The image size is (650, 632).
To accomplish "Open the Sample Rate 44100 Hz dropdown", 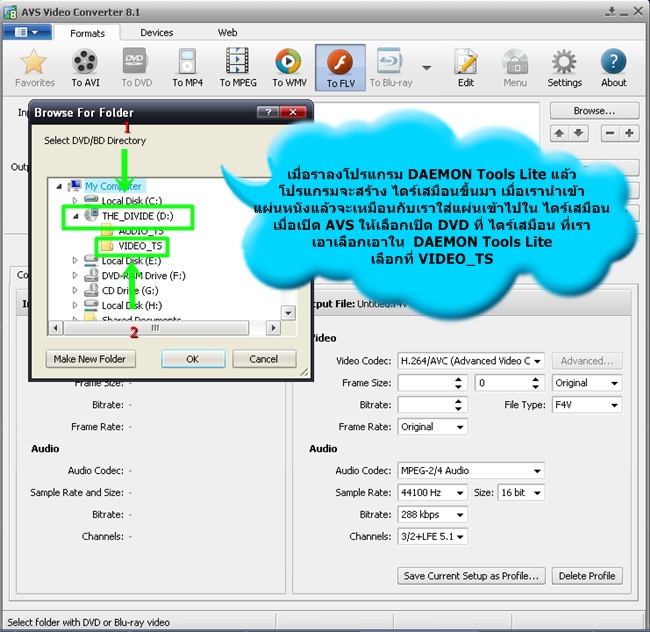I will 432,493.
